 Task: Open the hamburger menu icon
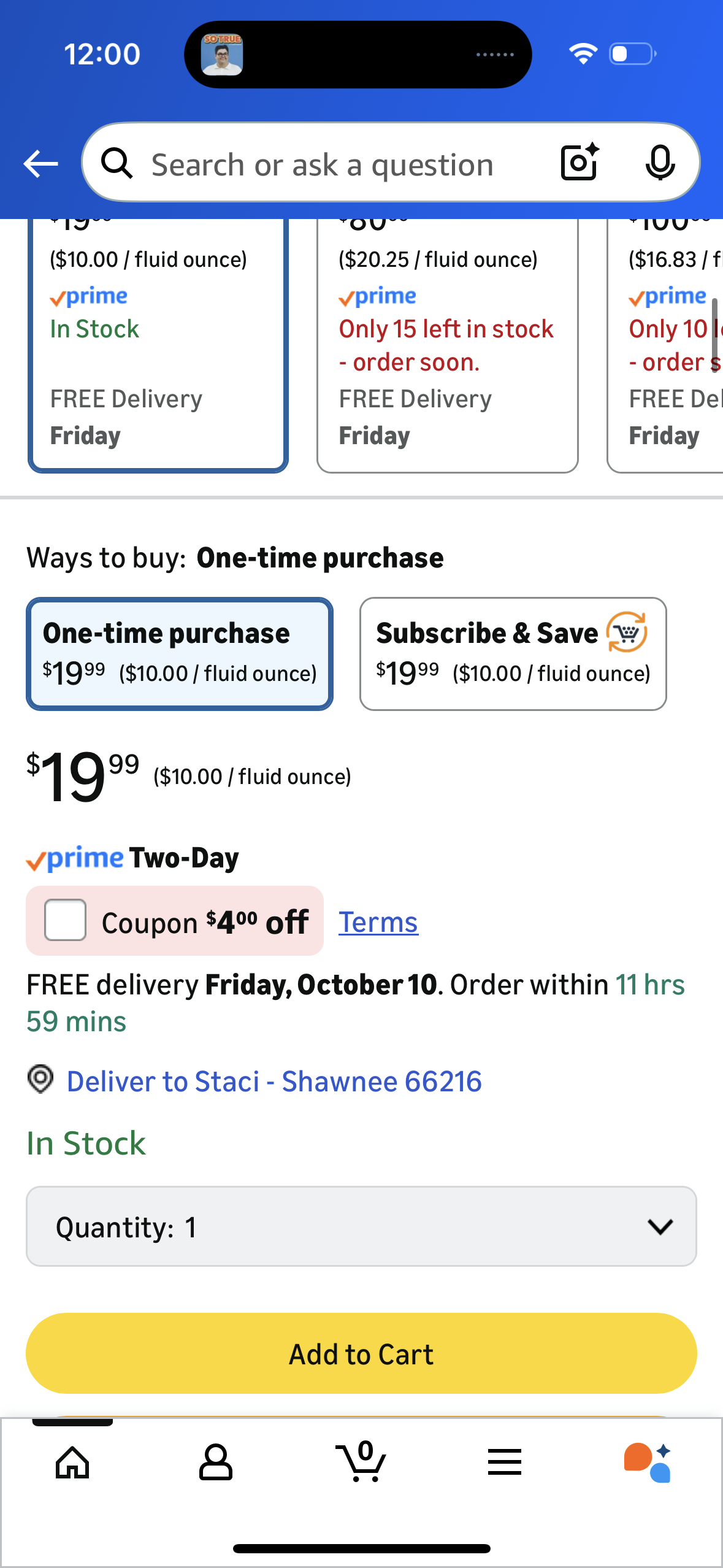tap(505, 1462)
